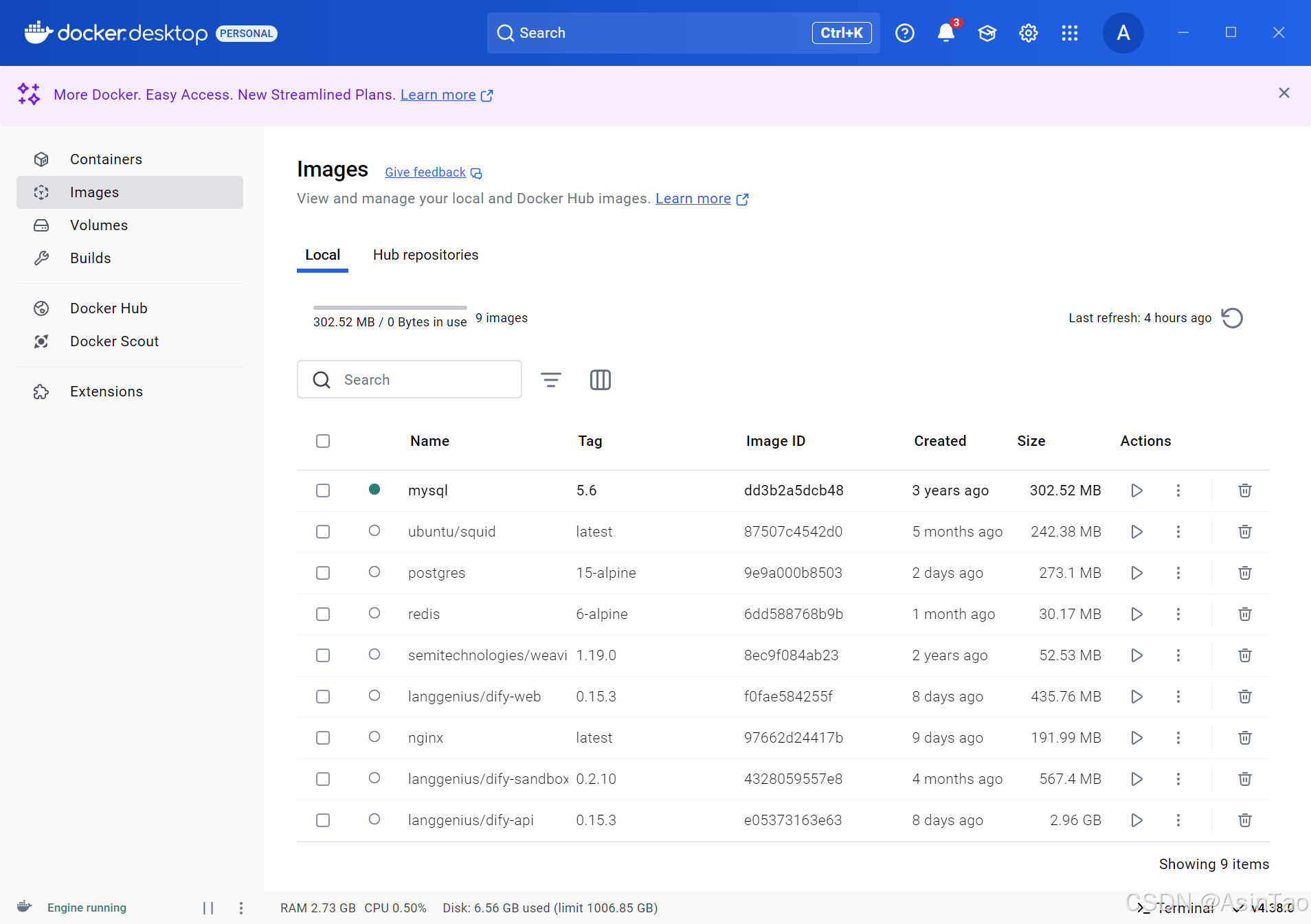Open more actions for langgenius/dify-sandbox
This screenshot has width=1311, height=924.
point(1178,779)
